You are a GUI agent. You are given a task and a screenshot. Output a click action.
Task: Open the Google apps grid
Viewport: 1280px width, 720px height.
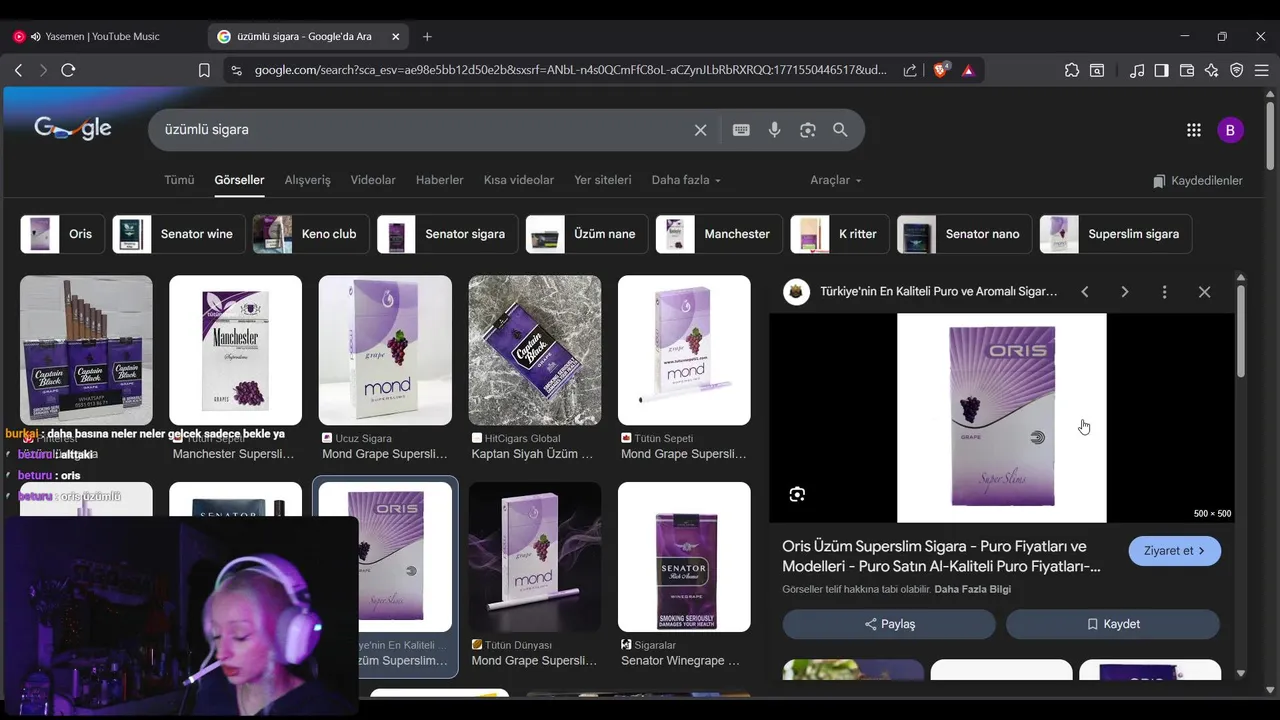click(x=1194, y=130)
